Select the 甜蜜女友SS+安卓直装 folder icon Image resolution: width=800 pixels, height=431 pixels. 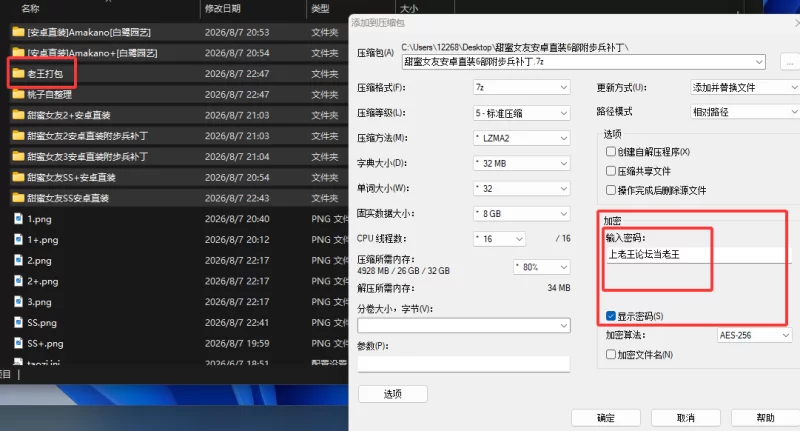[x=18, y=178]
